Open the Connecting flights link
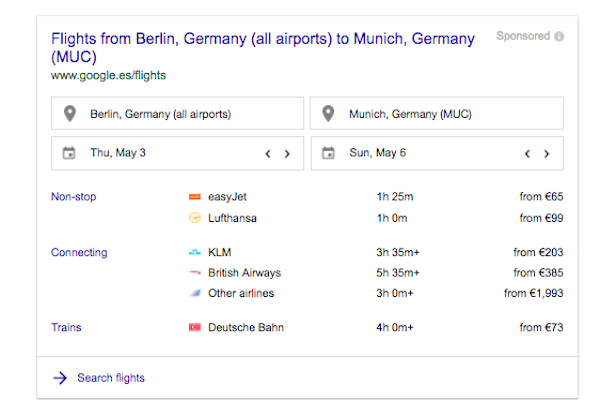This screenshot has width=600, height=400. [79, 253]
